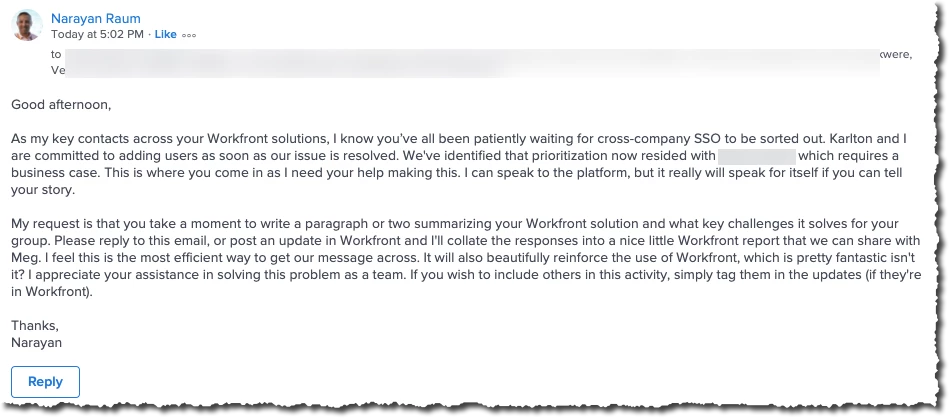Viewport: 950px width, 418px height.
Task: Click the 'Today at 5:02 PM' timestamp
Action: click(x=98, y=35)
